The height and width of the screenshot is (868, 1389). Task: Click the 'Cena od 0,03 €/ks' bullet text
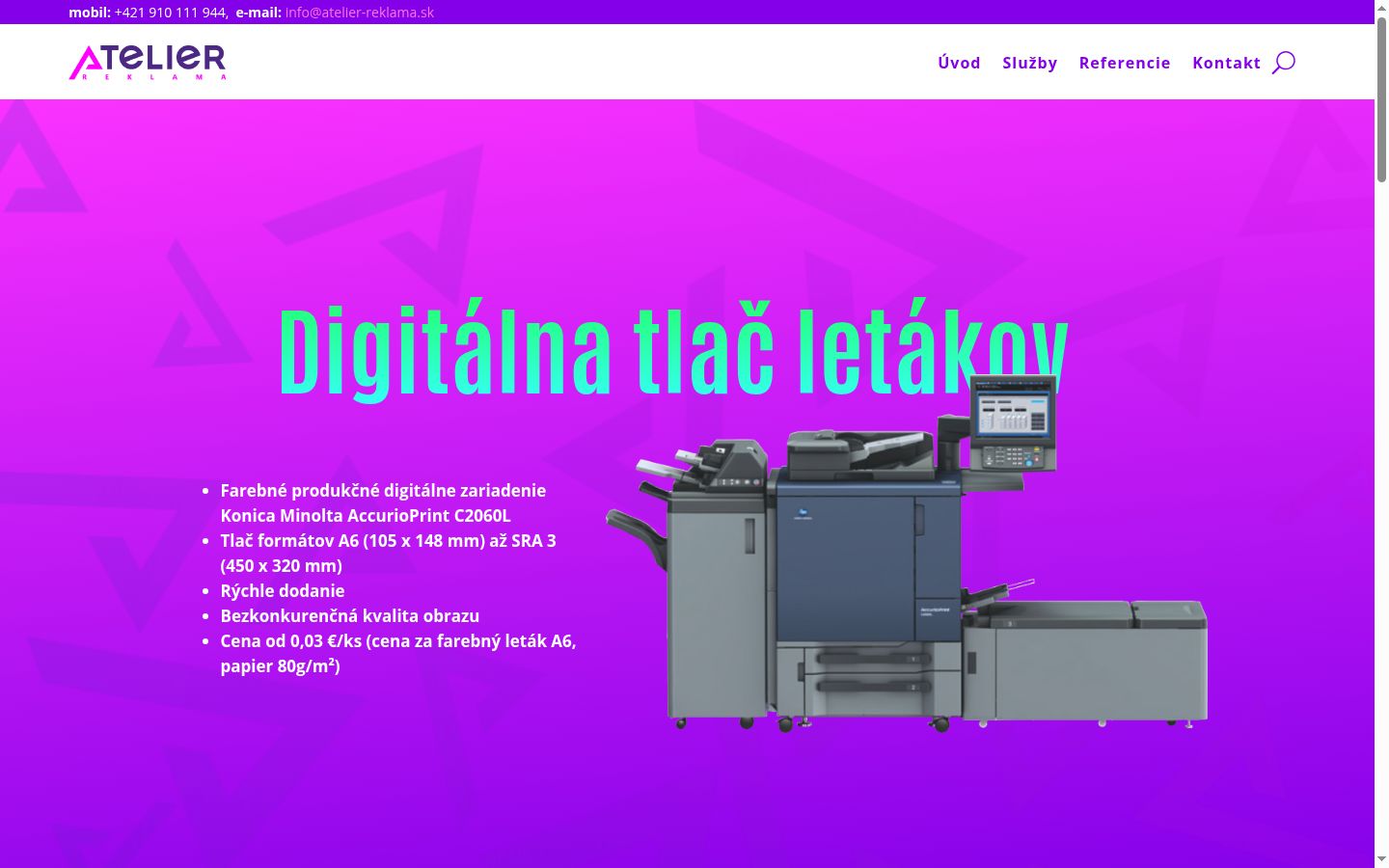click(x=398, y=653)
